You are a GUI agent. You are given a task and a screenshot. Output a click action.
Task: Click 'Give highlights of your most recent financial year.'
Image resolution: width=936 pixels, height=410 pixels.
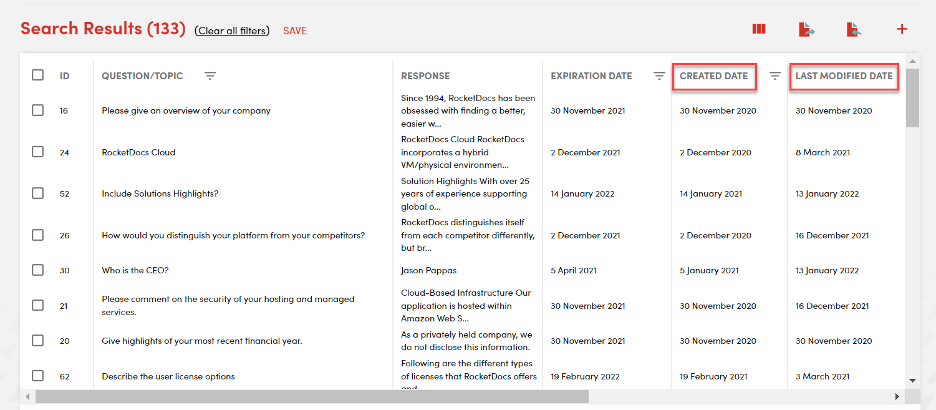pyautogui.click(x=202, y=341)
